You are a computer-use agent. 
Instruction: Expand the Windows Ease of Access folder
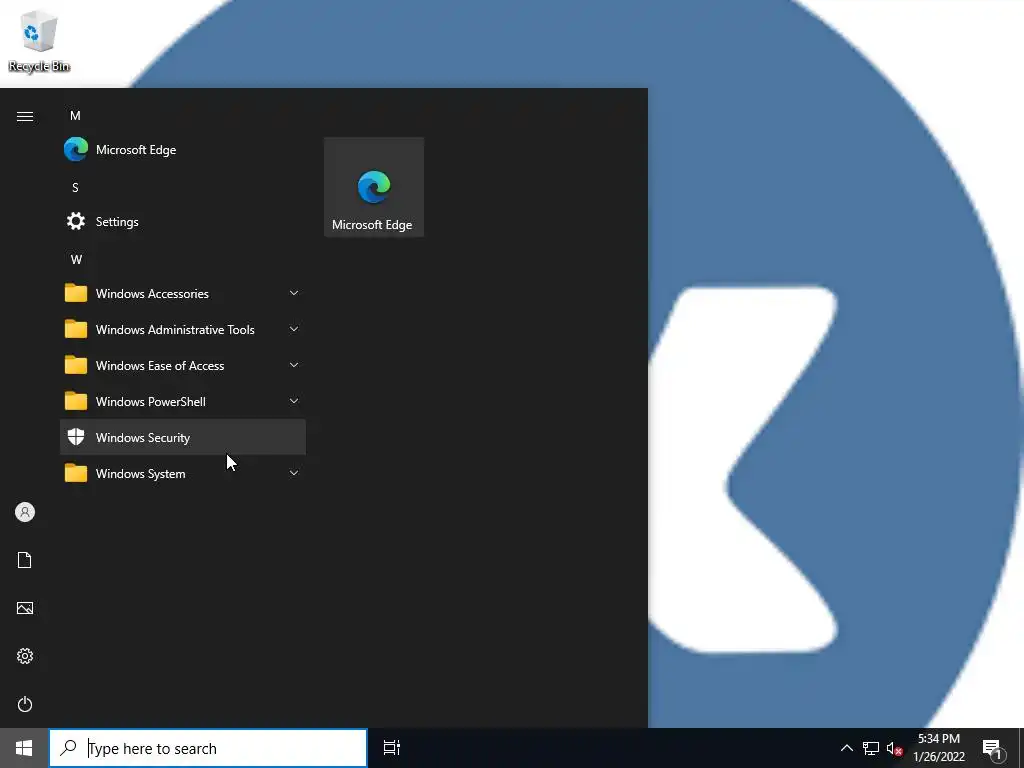183,365
